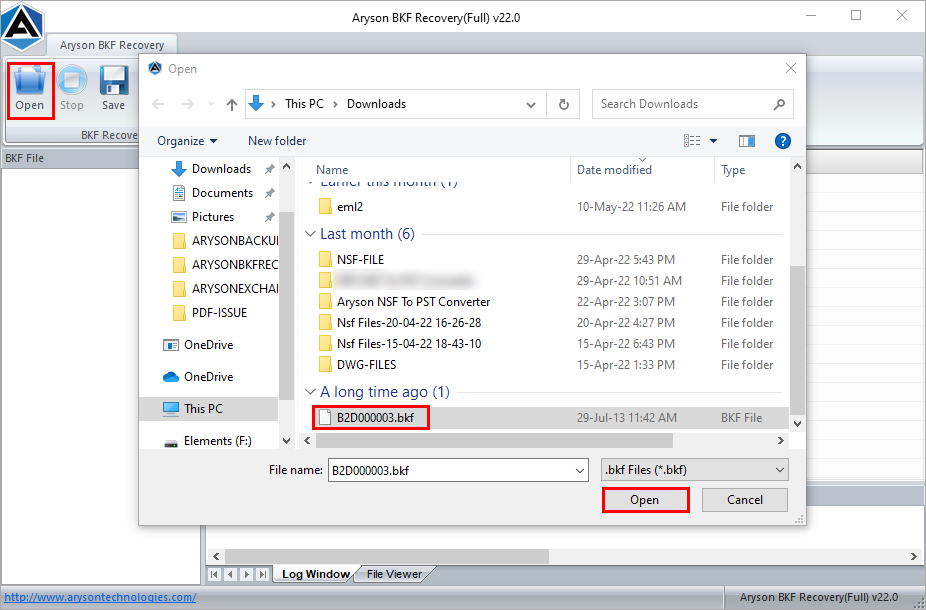Switch to Log Window tab
The height and width of the screenshot is (610, 926).
(x=316, y=574)
